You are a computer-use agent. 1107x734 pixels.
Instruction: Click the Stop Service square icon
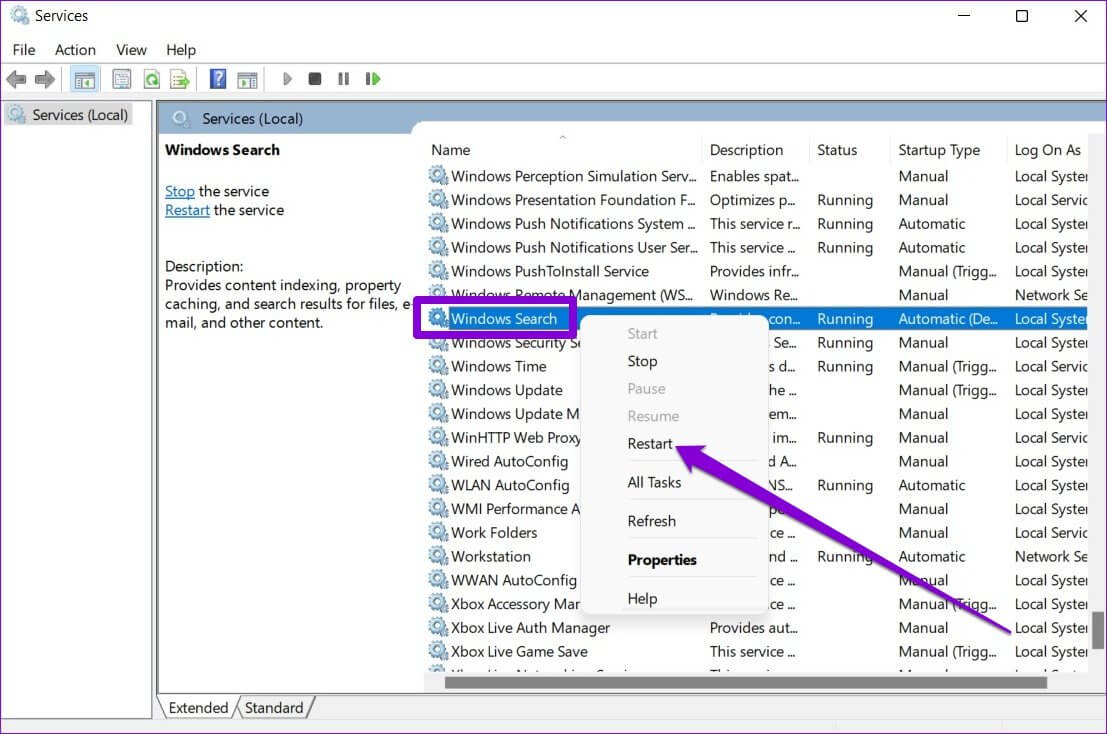coord(315,79)
